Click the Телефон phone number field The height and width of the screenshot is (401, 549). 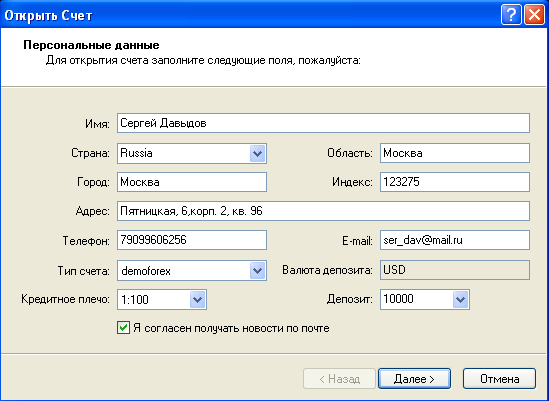pyautogui.click(x=192, y=240)
